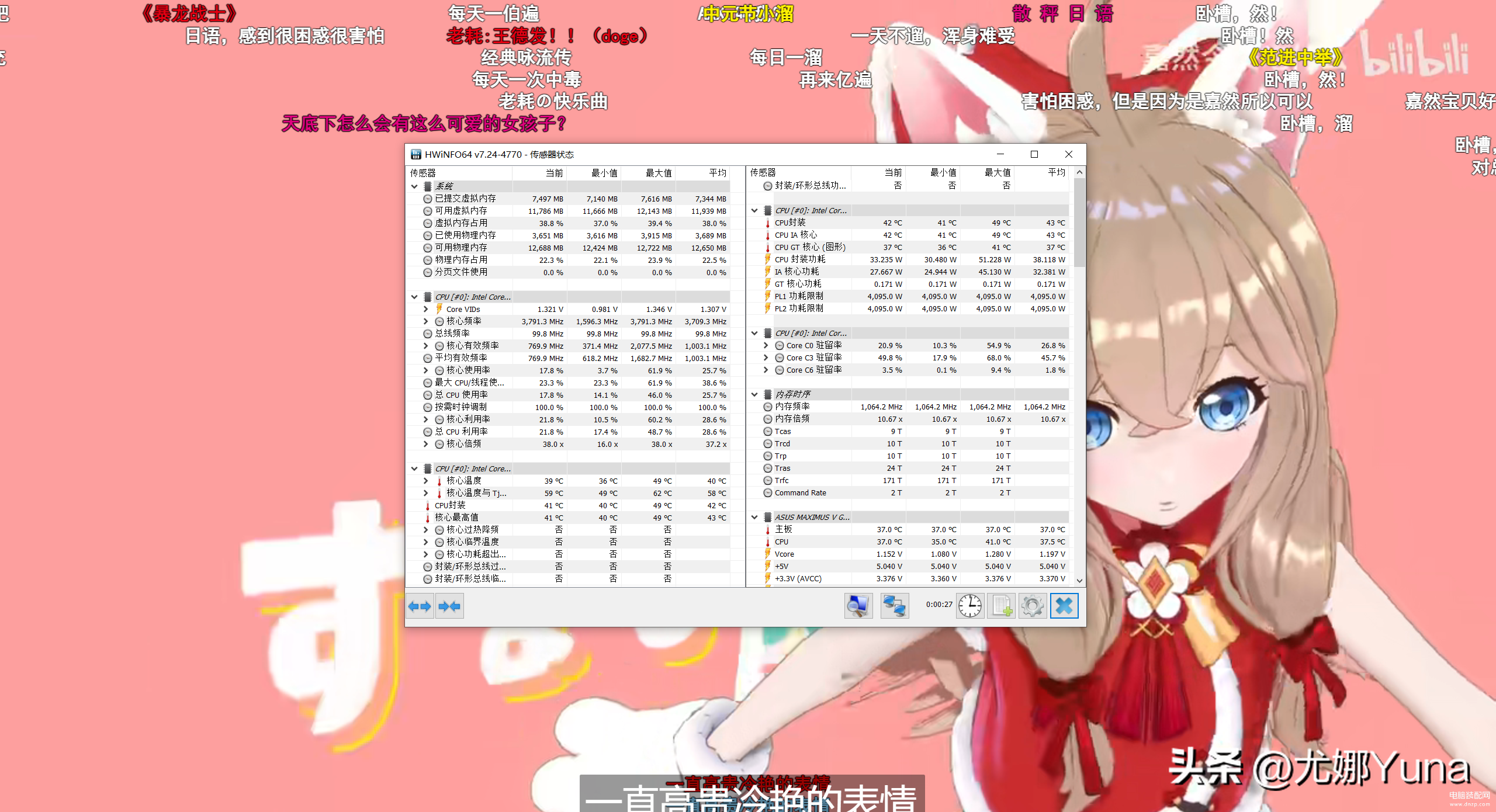This screenshot has width=1496, height=812.
Task: Collapse the 系统 sensor group
Action: (414, 186)
